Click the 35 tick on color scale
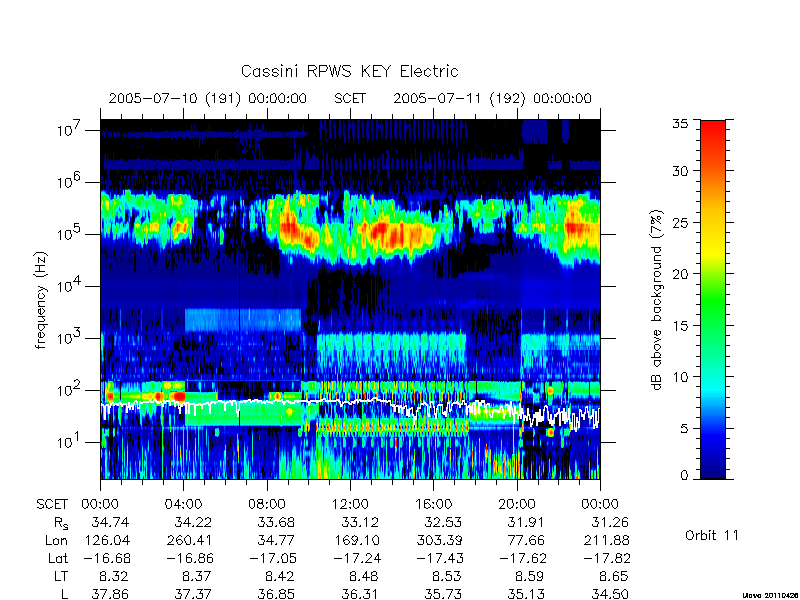This screenshot has height=600, width=800. click(x=680, y=124)
